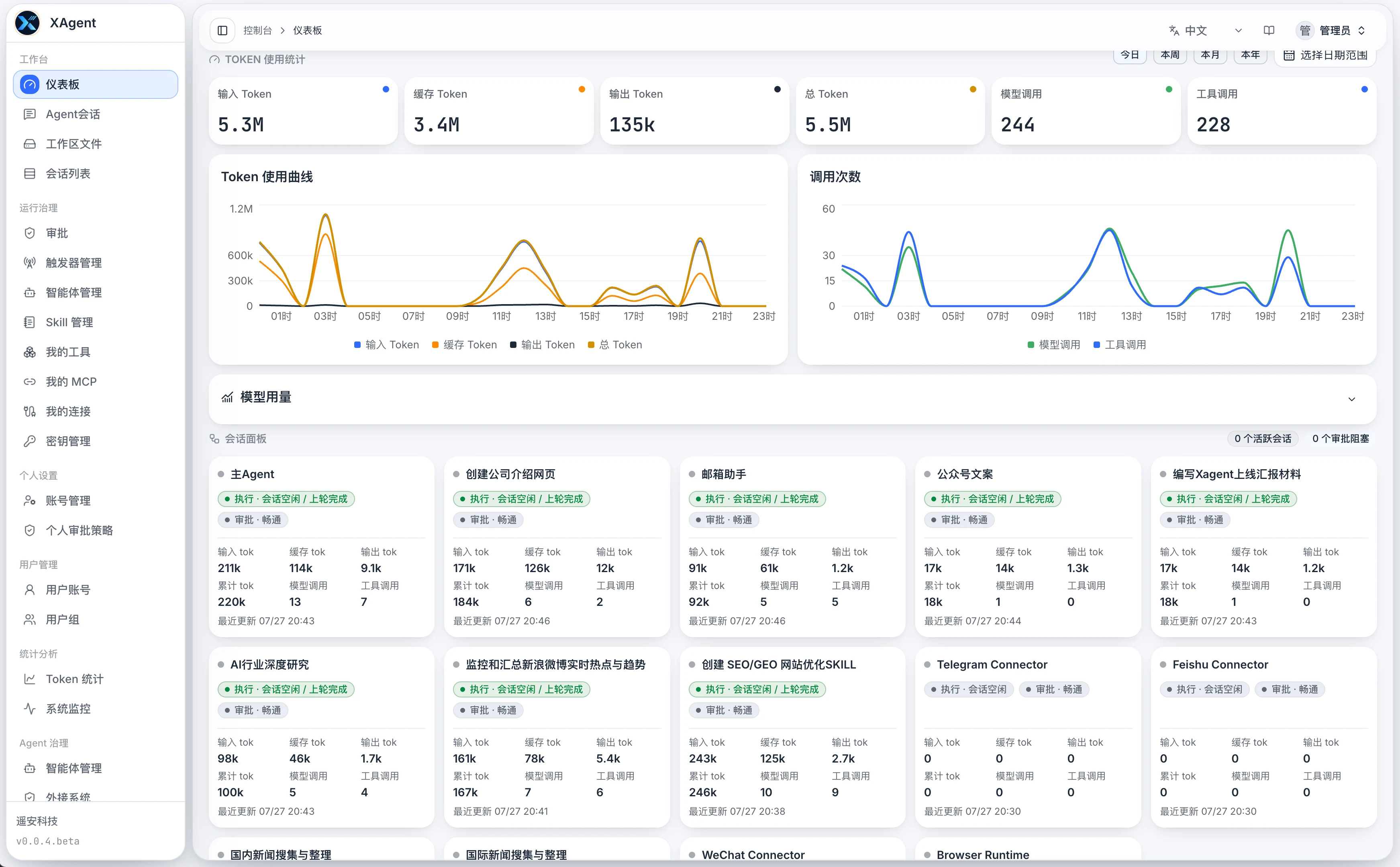This screenshot has width=1400, height=867.
Task: Click the 03时 peak on Token curve
Action: pos(325,215)
